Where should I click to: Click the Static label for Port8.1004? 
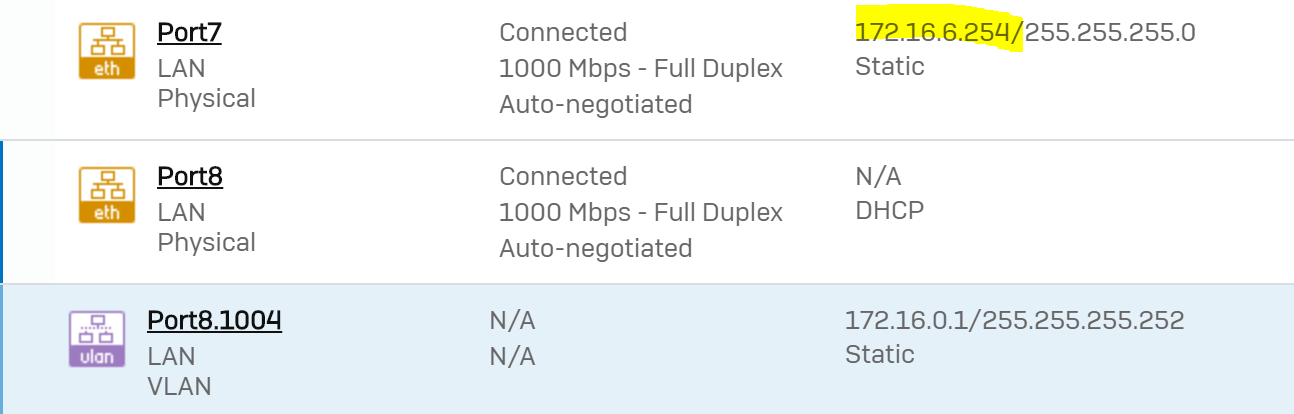tap(879, 355)
